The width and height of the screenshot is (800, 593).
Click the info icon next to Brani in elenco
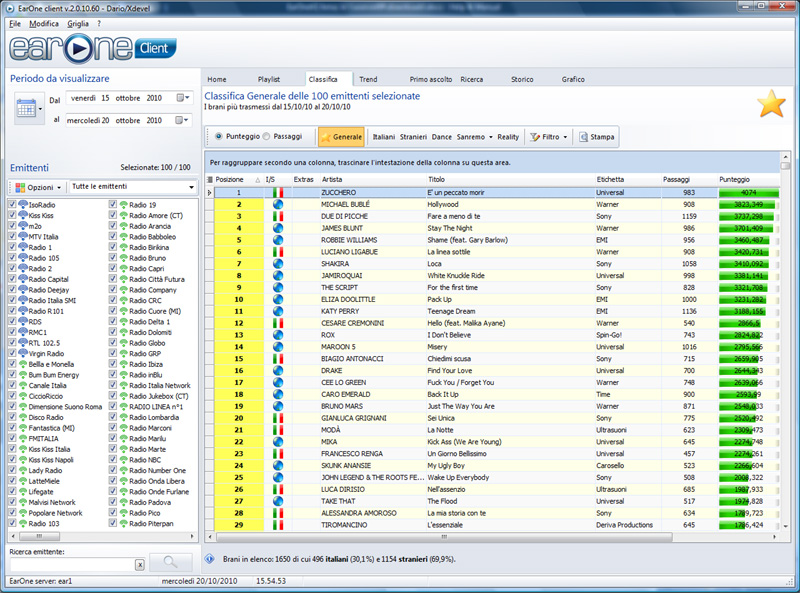(210, 559)
